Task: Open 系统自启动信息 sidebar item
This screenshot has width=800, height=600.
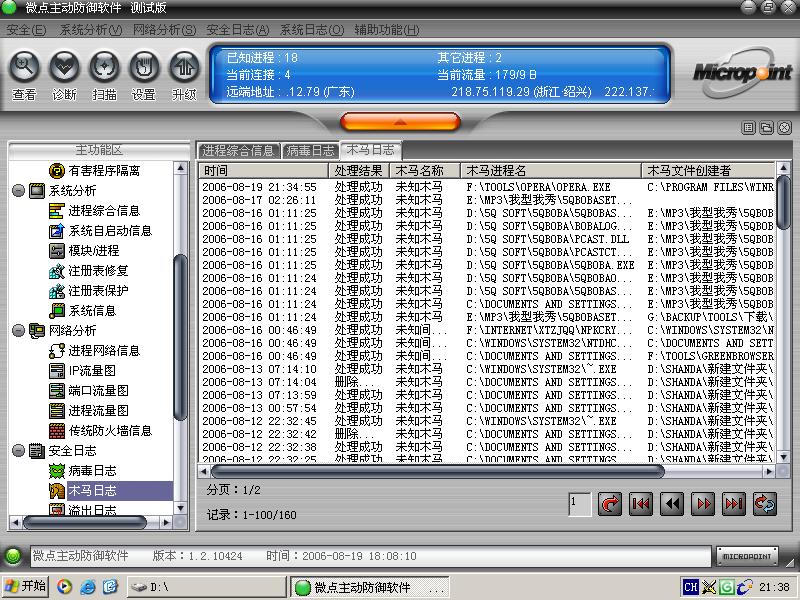Action: 101,231
